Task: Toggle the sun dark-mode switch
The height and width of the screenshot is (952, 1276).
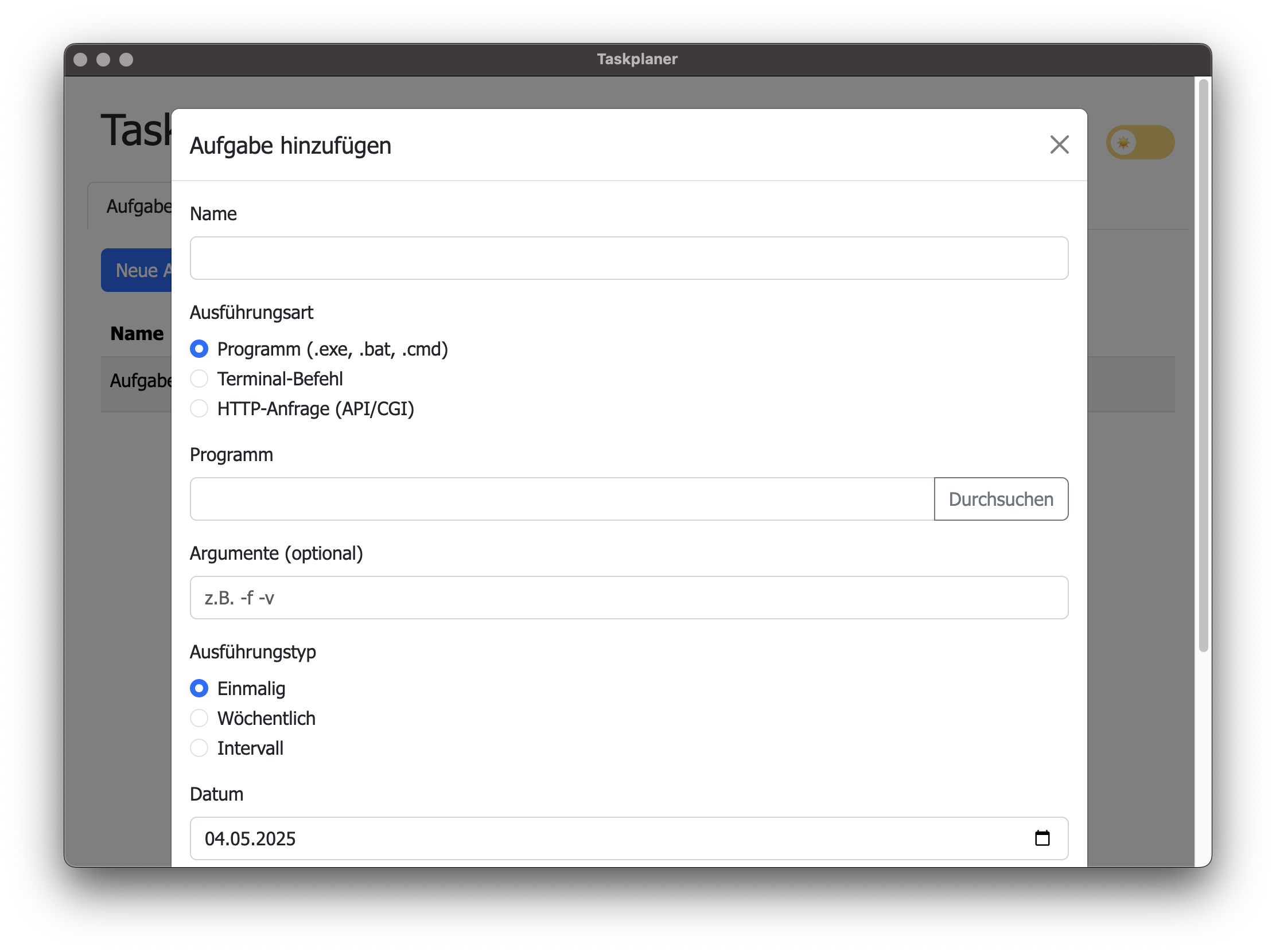Action: (1139, 142)
